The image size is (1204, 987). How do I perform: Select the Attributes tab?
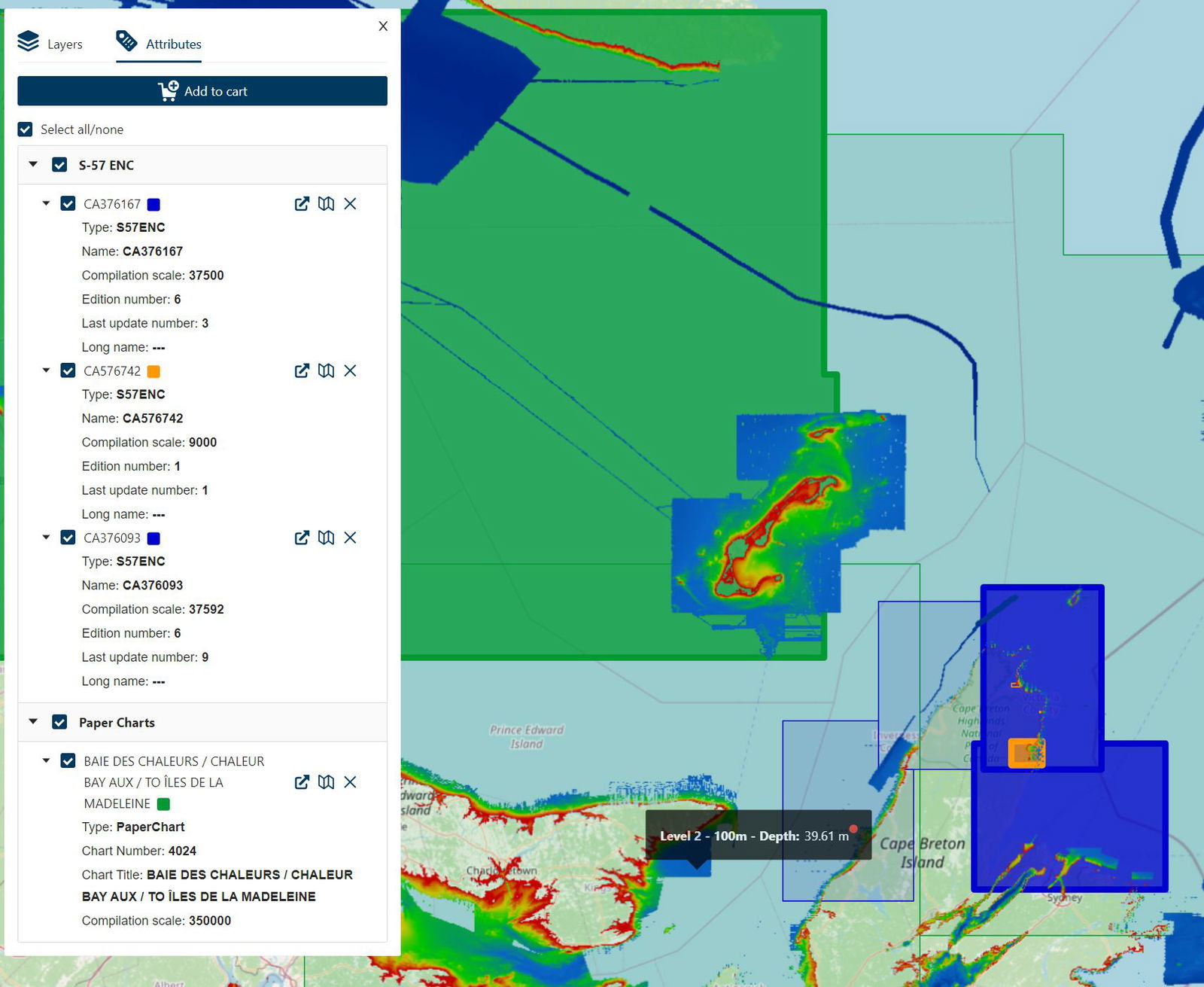[160, 44]
